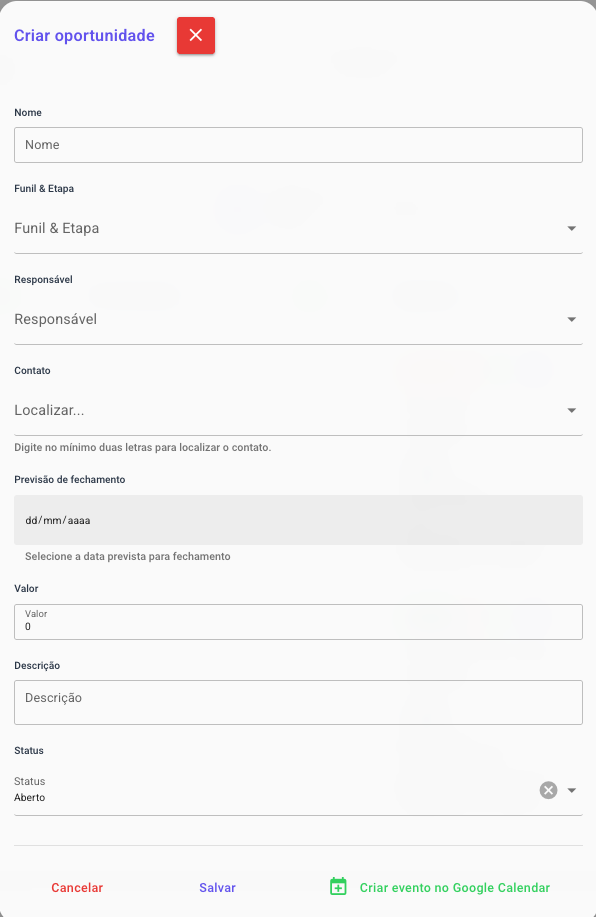Click the Nome text input field

pyautogui.click(x=298, y=145)
